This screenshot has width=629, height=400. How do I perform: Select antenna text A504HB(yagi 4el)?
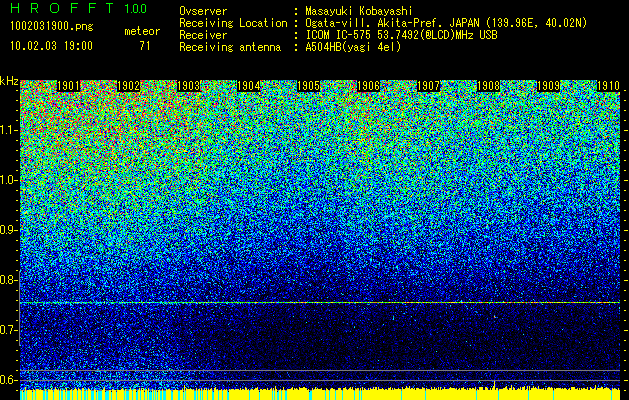(x=353, y=47)
